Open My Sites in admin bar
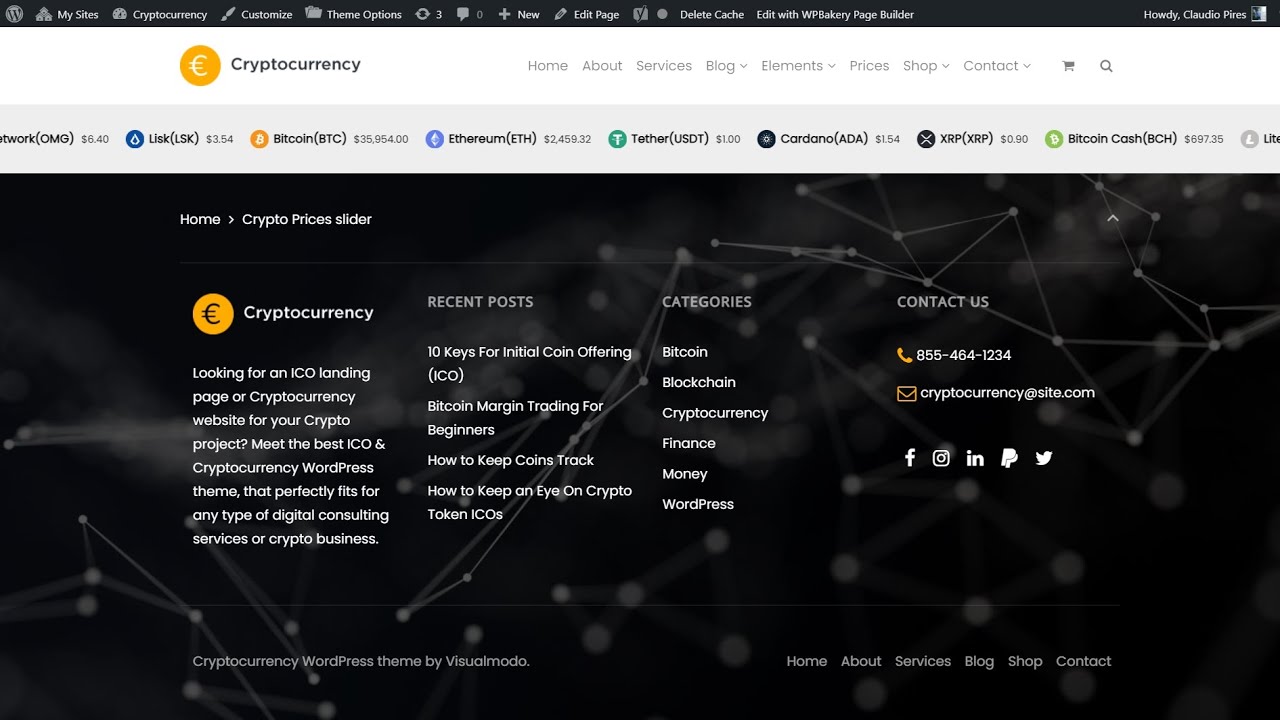Screen dimensions: 1280x720 67,14
